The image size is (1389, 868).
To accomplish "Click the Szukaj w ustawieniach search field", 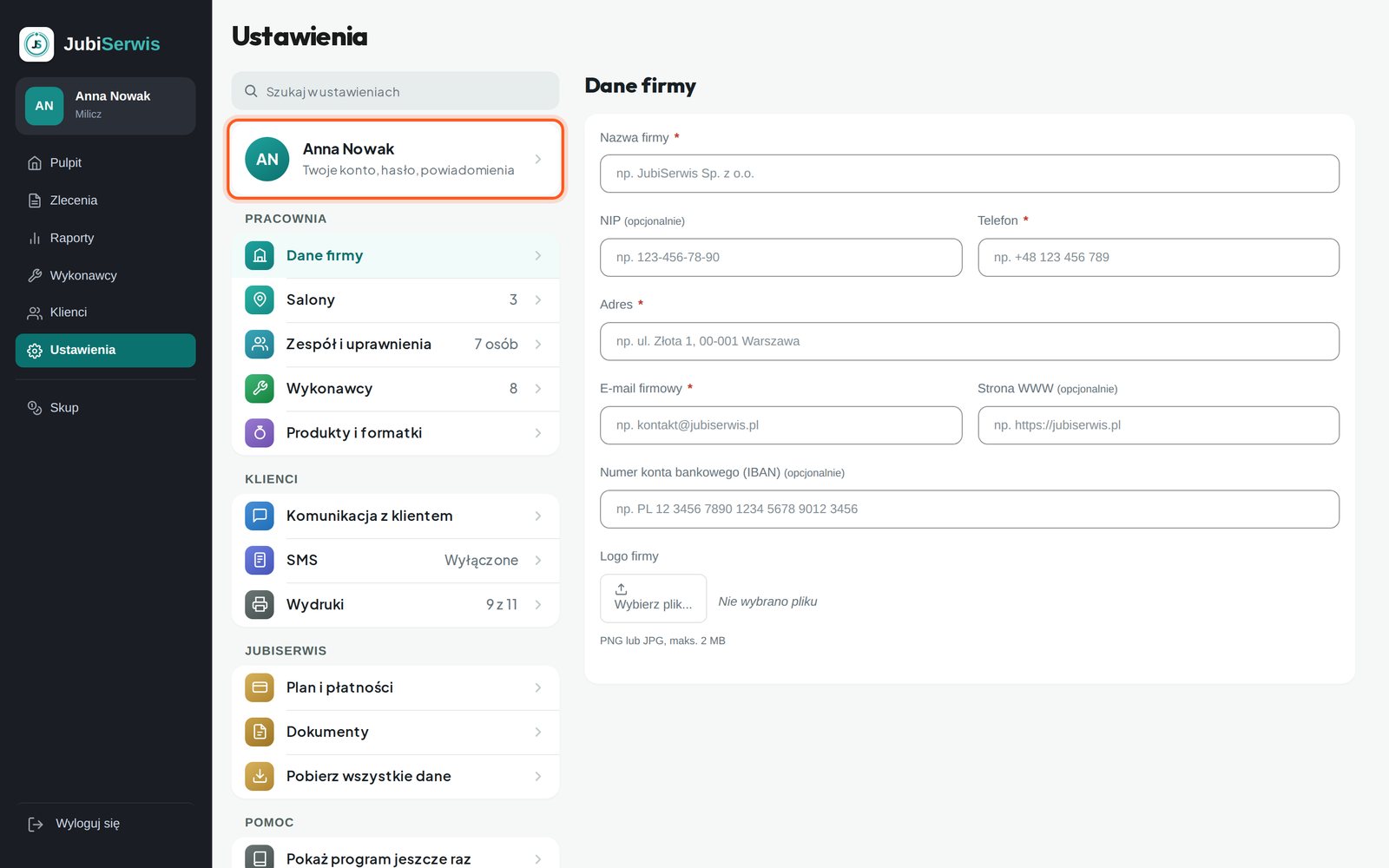I will [395, 91].
